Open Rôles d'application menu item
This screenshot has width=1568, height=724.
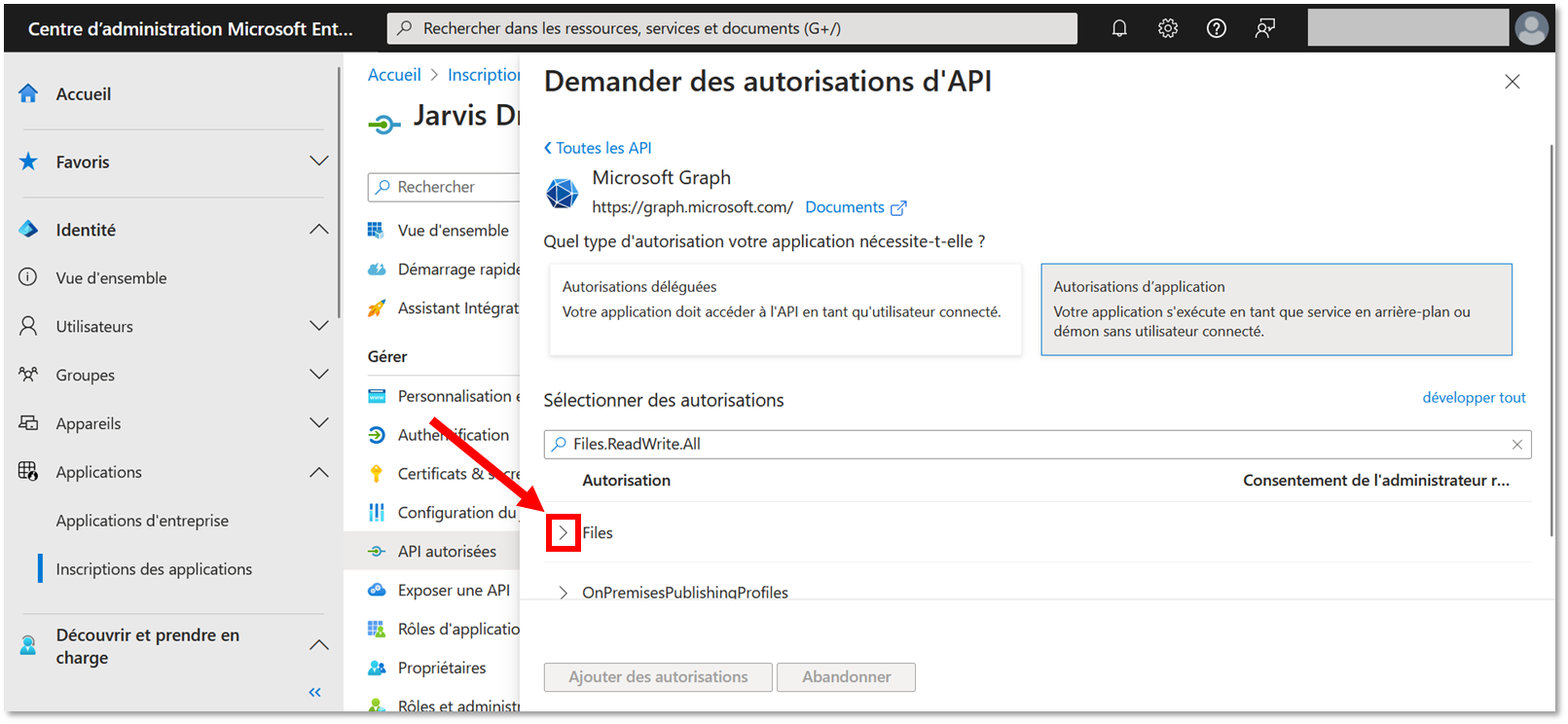coord(458,630)
